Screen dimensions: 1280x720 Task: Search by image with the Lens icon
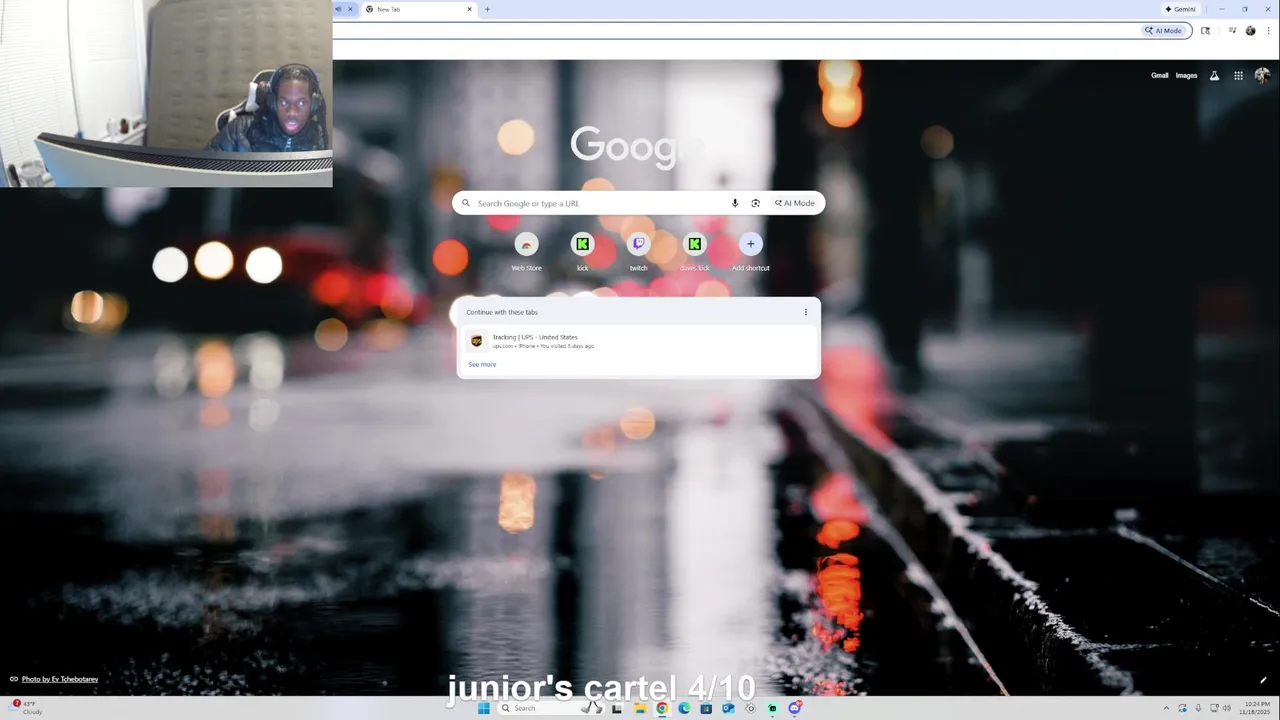[755, 203]
